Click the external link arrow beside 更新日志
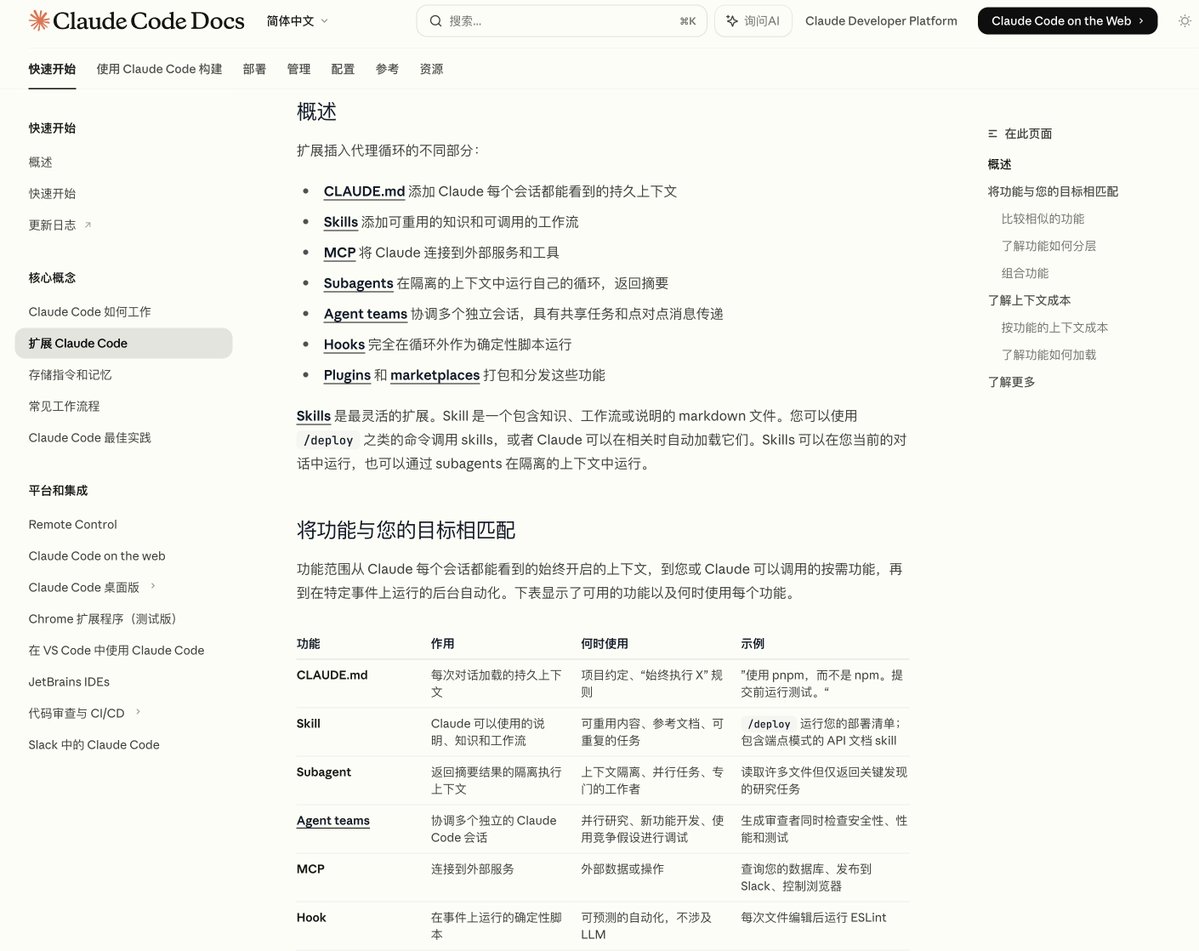The image size is (1199, 951). pos(88,225)
